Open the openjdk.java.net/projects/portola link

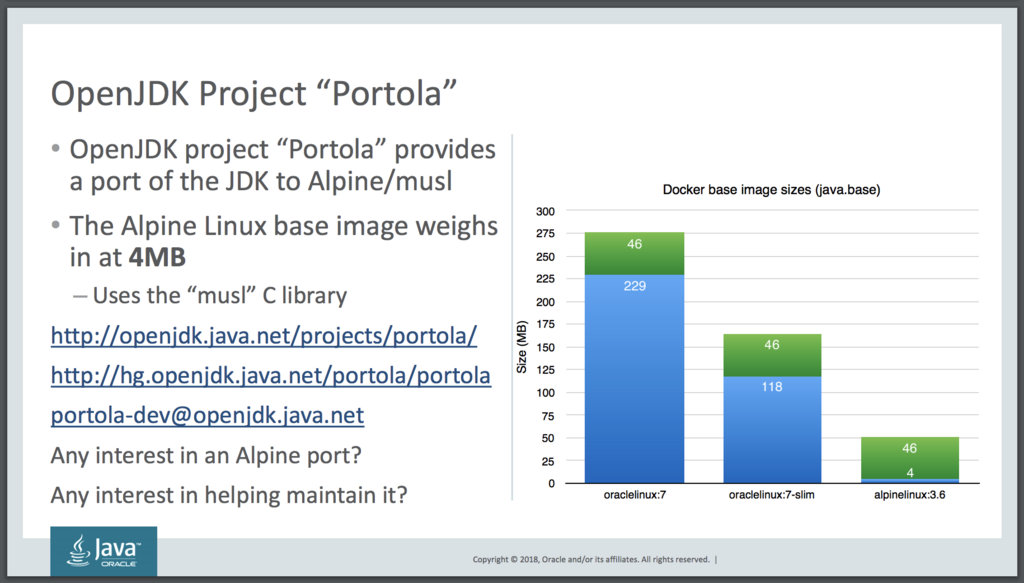pyautogui.click(x=264, y=336)
